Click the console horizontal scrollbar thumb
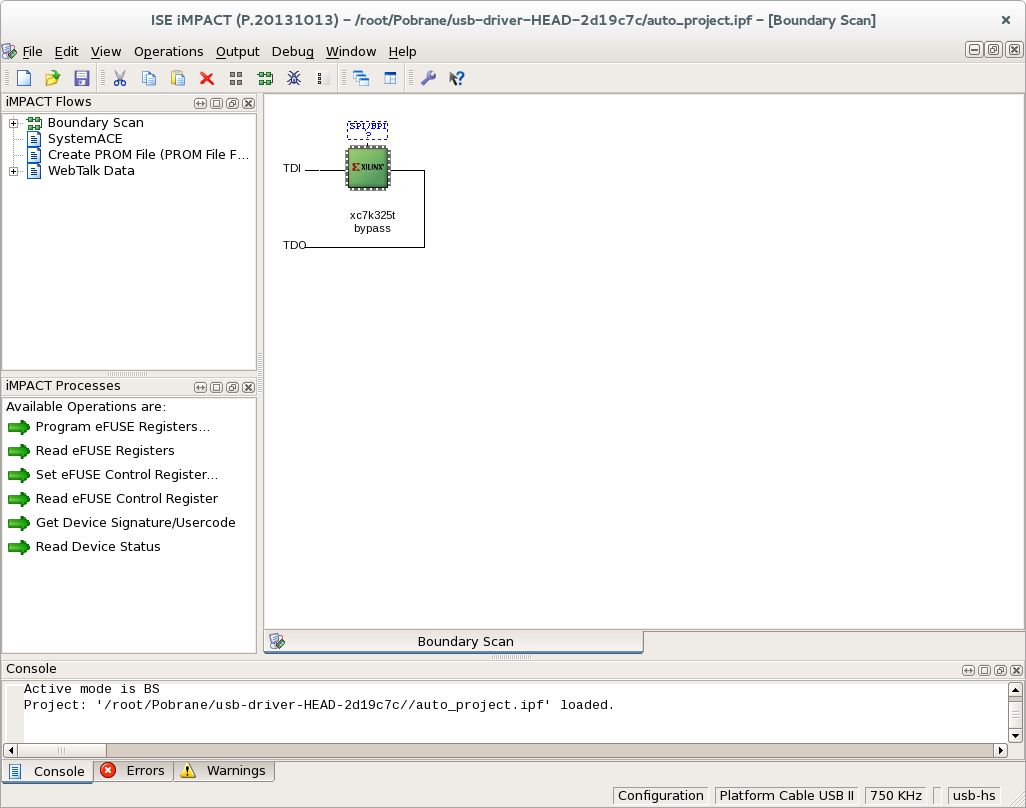Screen dimensions: 1026x808 click(x=62, y=750)
